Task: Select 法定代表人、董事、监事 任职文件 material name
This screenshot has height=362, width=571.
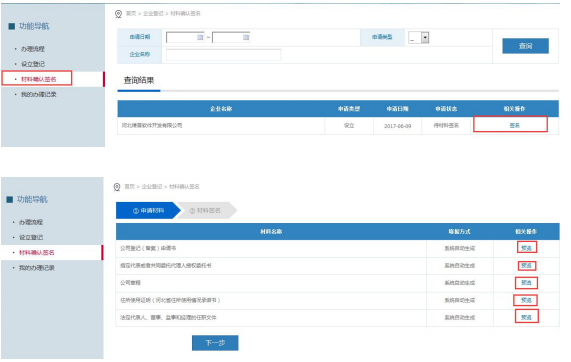Action: pyautogui.click(x=168, y=318)
